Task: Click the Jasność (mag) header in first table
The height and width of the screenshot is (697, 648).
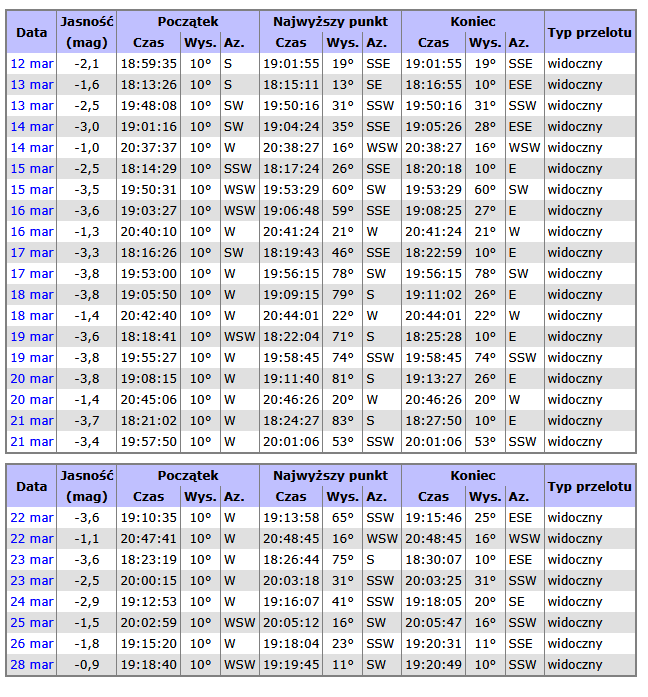Action: click(86, 32)
